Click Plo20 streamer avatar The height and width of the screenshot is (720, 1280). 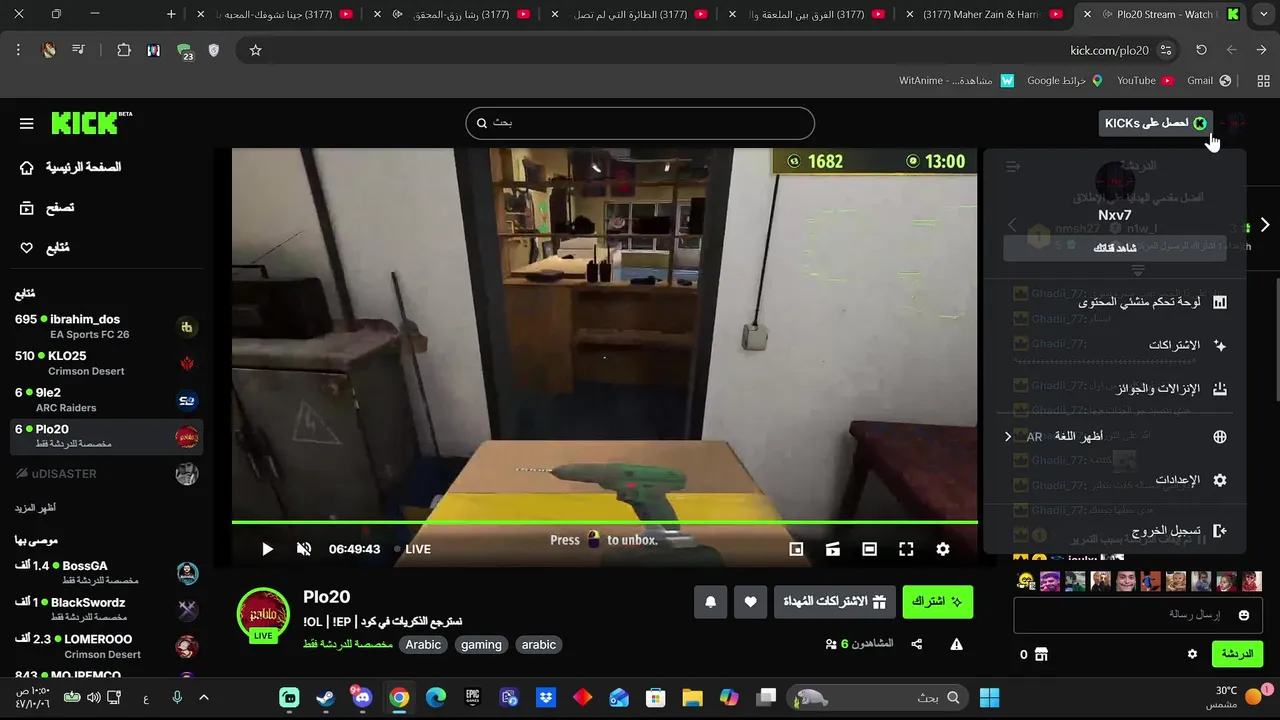[x=263, y=614]
